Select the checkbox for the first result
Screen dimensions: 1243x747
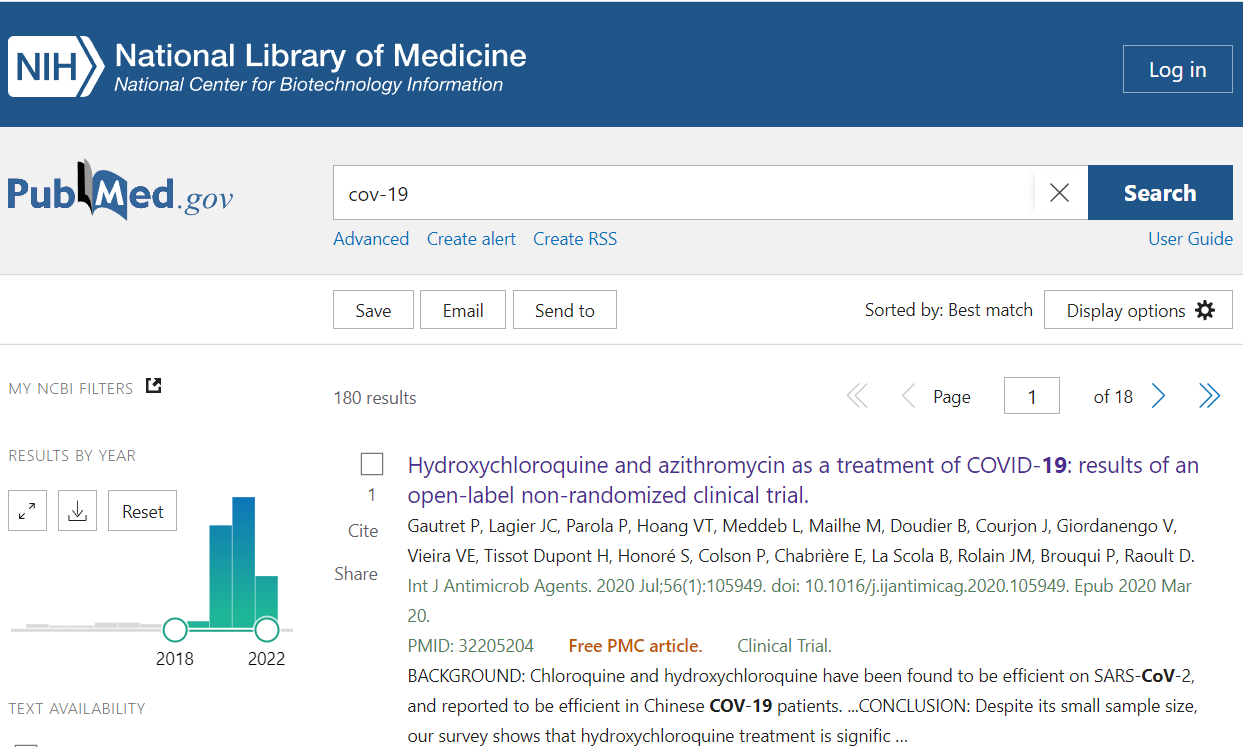tap(372, 464)
